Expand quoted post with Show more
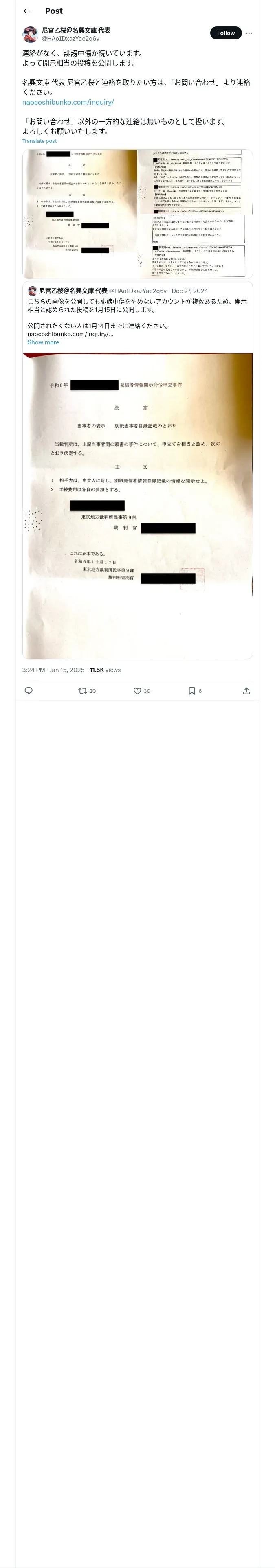Image resolution: width=275 pixels, height=1568 pixels. (x=43, y=342)
